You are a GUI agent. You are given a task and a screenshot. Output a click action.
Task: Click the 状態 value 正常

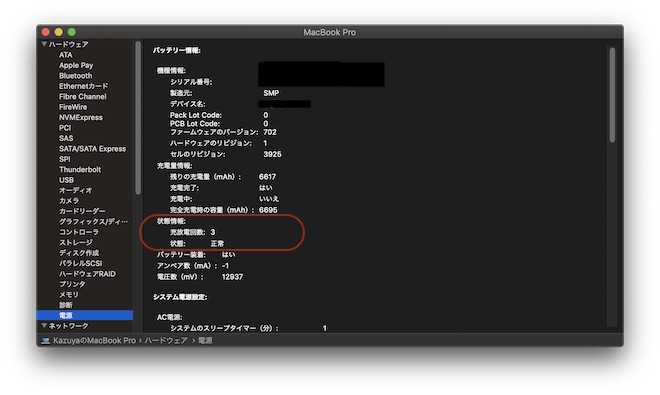point(217,243)
